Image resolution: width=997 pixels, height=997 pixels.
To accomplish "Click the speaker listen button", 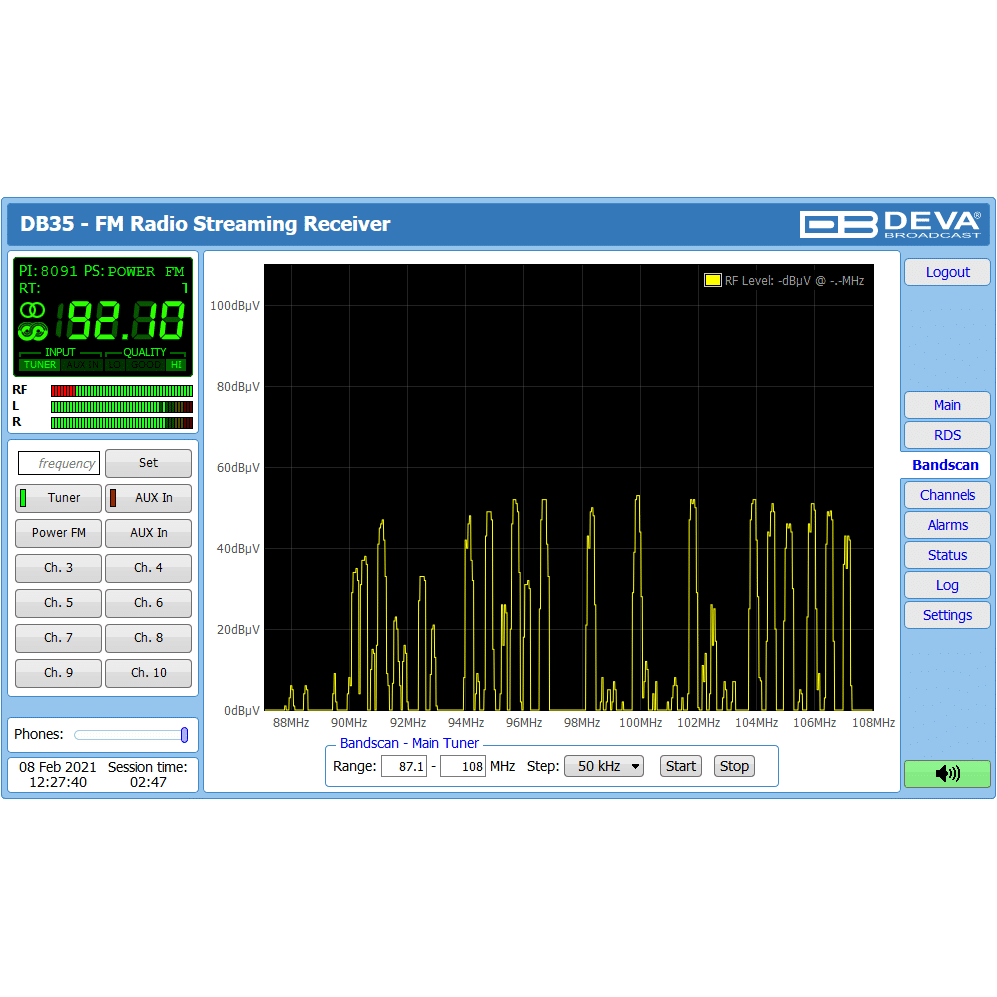I will pos(946,773).
